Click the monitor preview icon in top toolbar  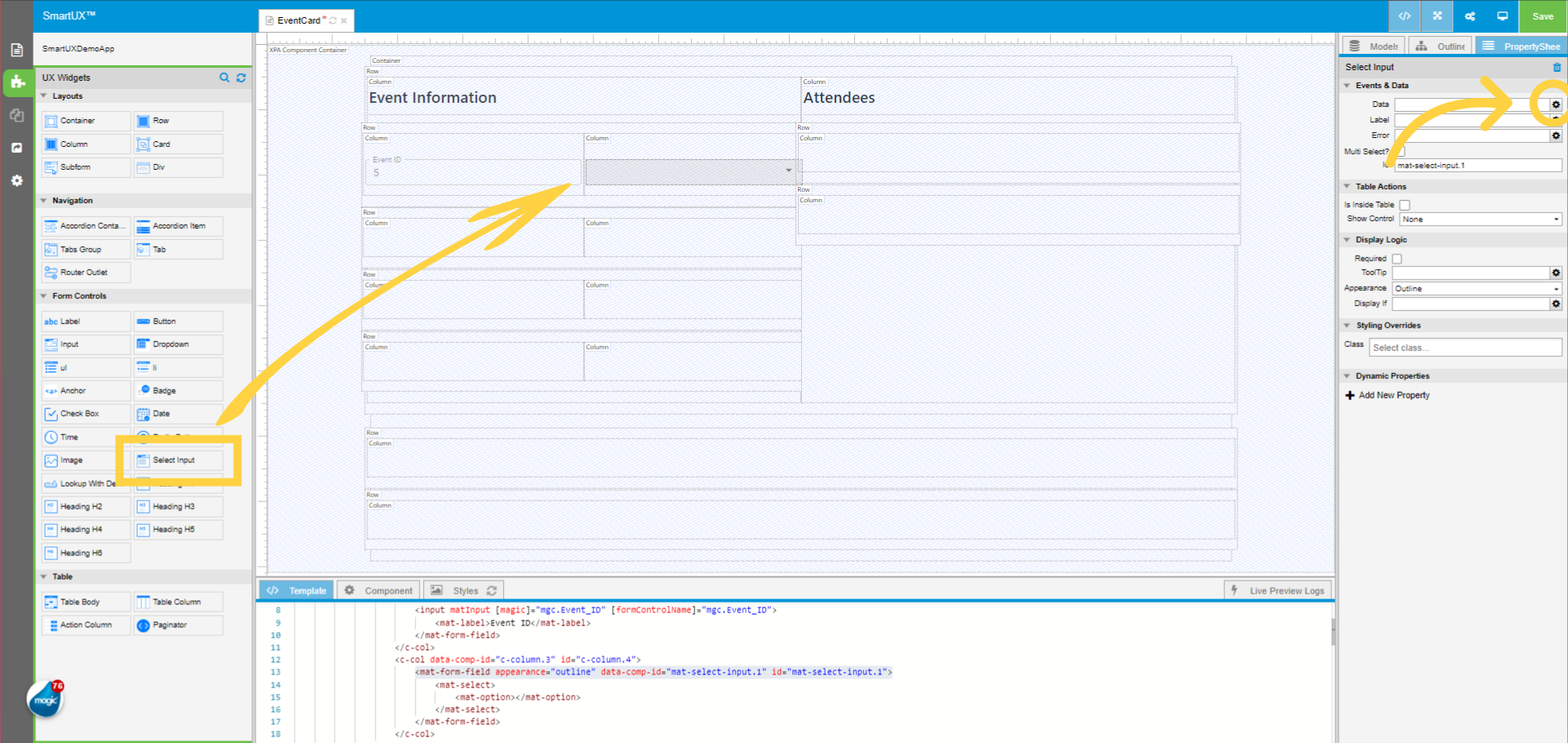coord(1503,16)
